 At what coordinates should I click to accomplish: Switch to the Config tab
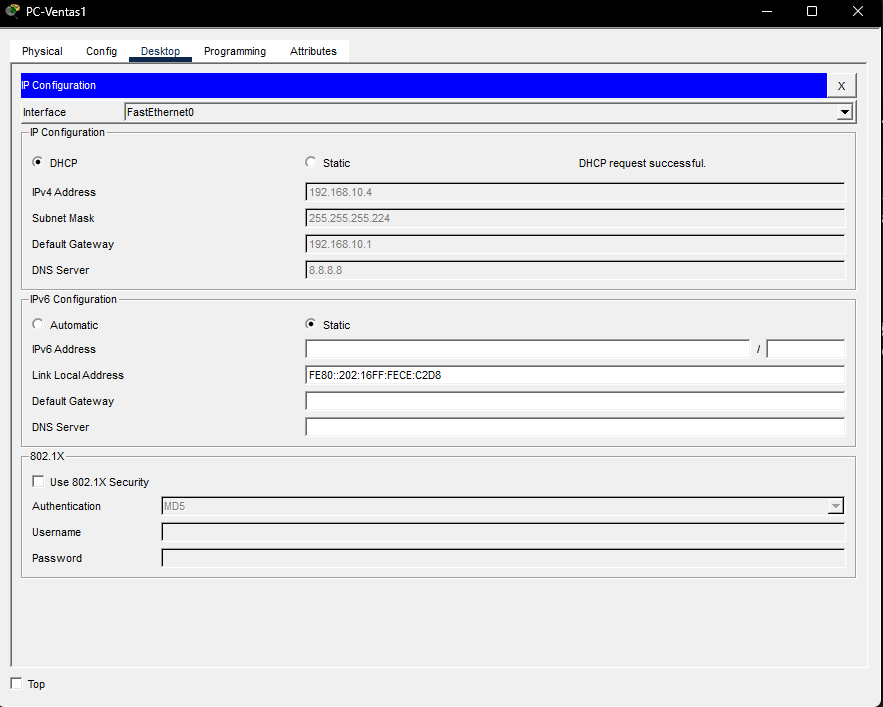(x=101, y=51)
